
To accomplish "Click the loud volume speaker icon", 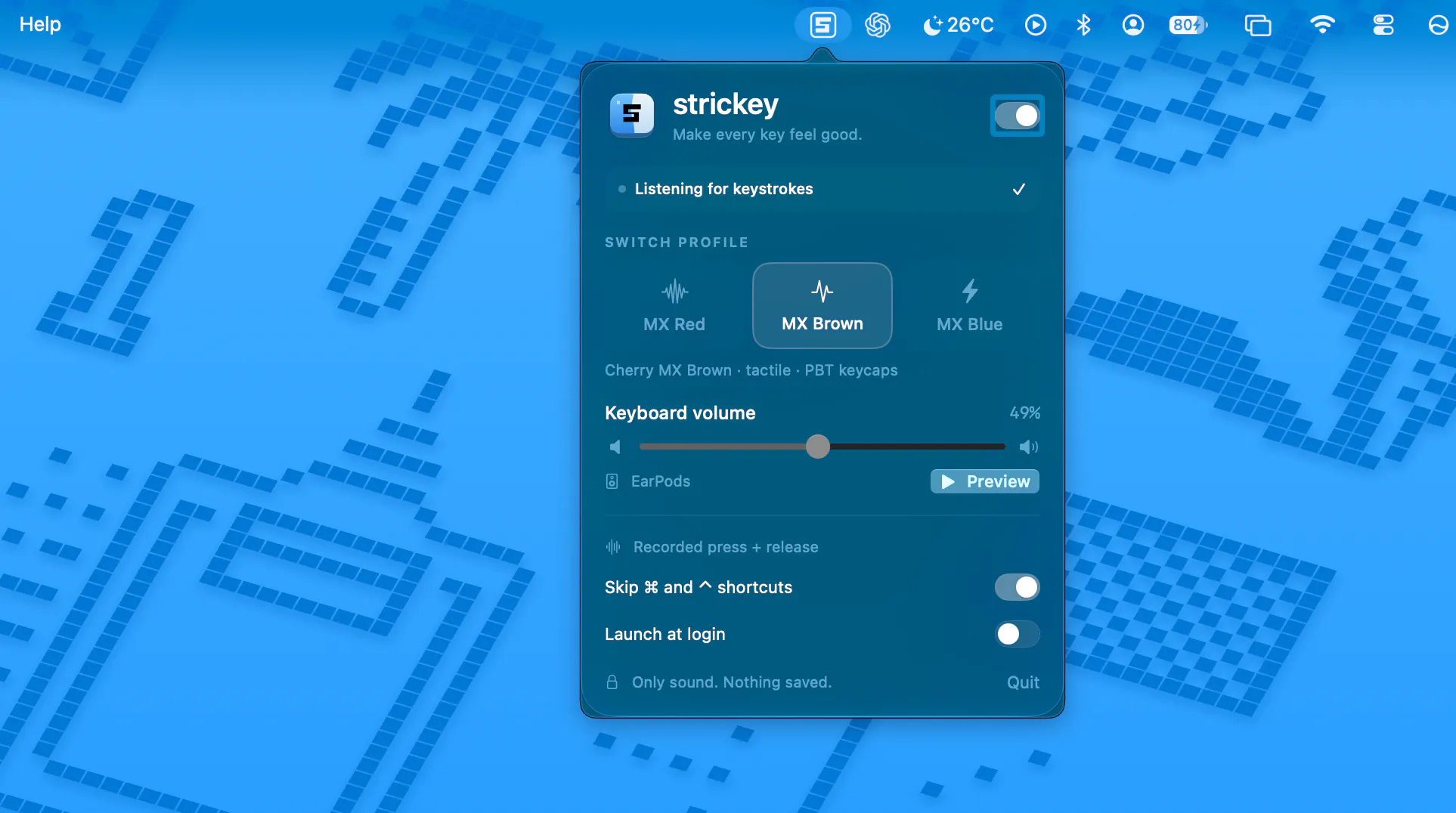I will [x=1029, y=447].
